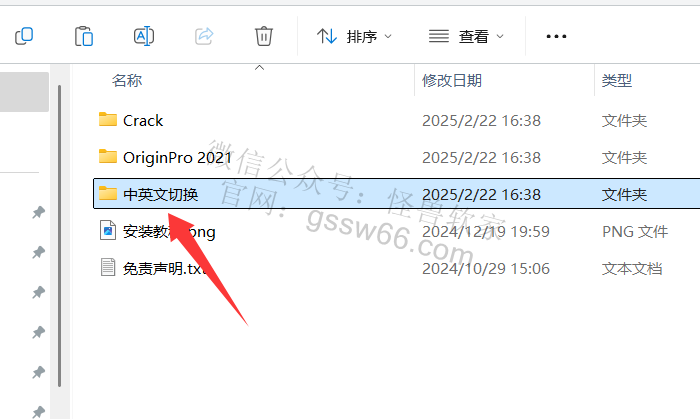
Task: Select the 安装教程 PNG image file
Action: 396,231
